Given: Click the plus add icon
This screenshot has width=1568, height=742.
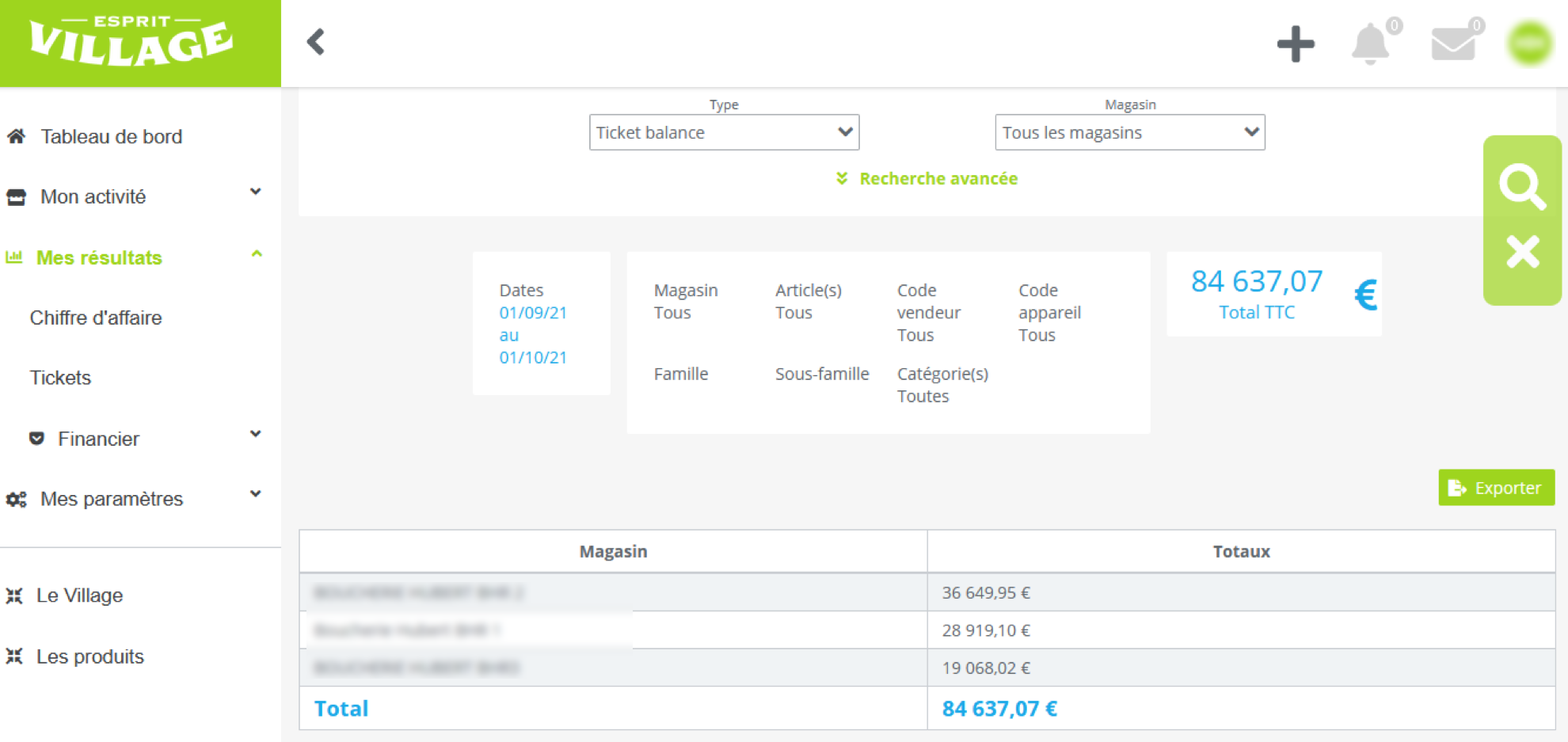Looking at the screenshot, I should click(1296, 44).
